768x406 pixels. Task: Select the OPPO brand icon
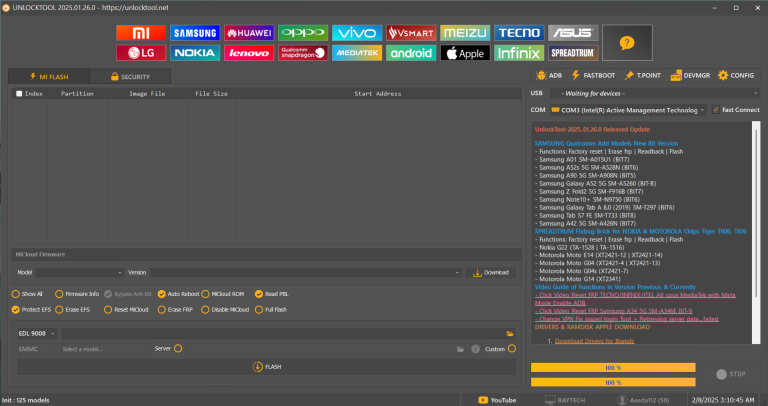(x=303, y=33)
